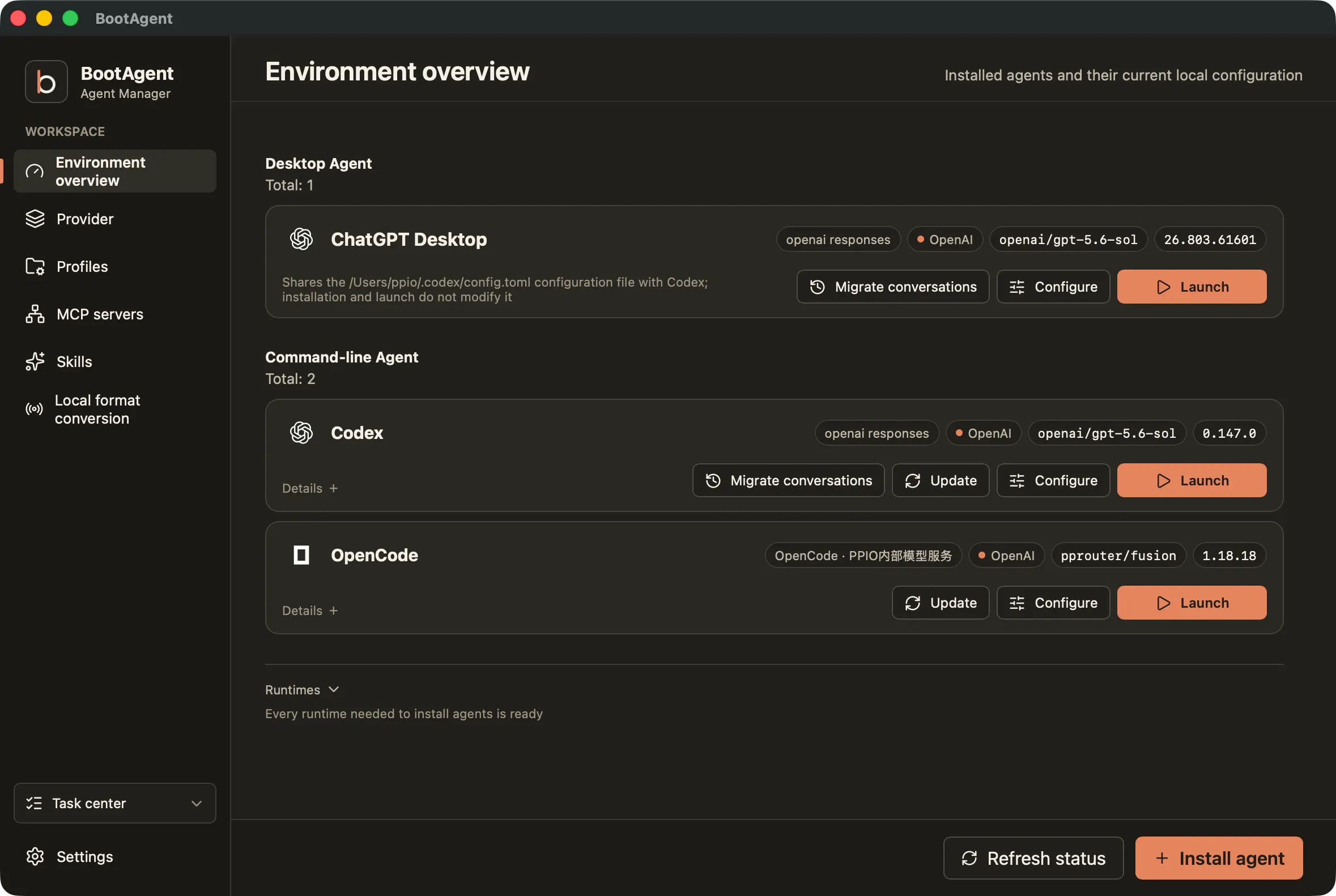The height and width of the screenshot is (896, 1336).
Task: Click the OpenAI provider tag on OpenCode
Action: pos(1007,556)
